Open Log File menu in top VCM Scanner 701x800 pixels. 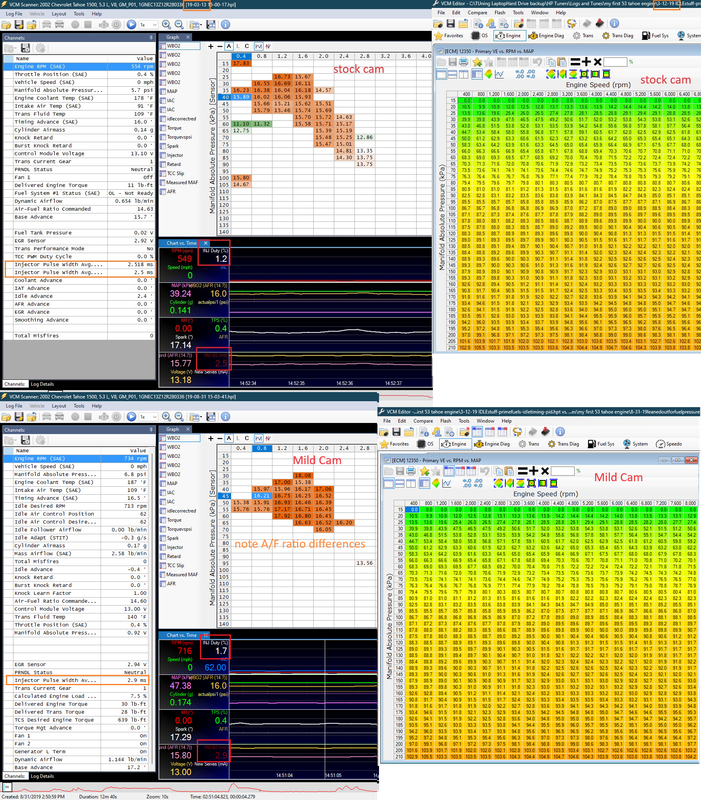click(14, 14)
